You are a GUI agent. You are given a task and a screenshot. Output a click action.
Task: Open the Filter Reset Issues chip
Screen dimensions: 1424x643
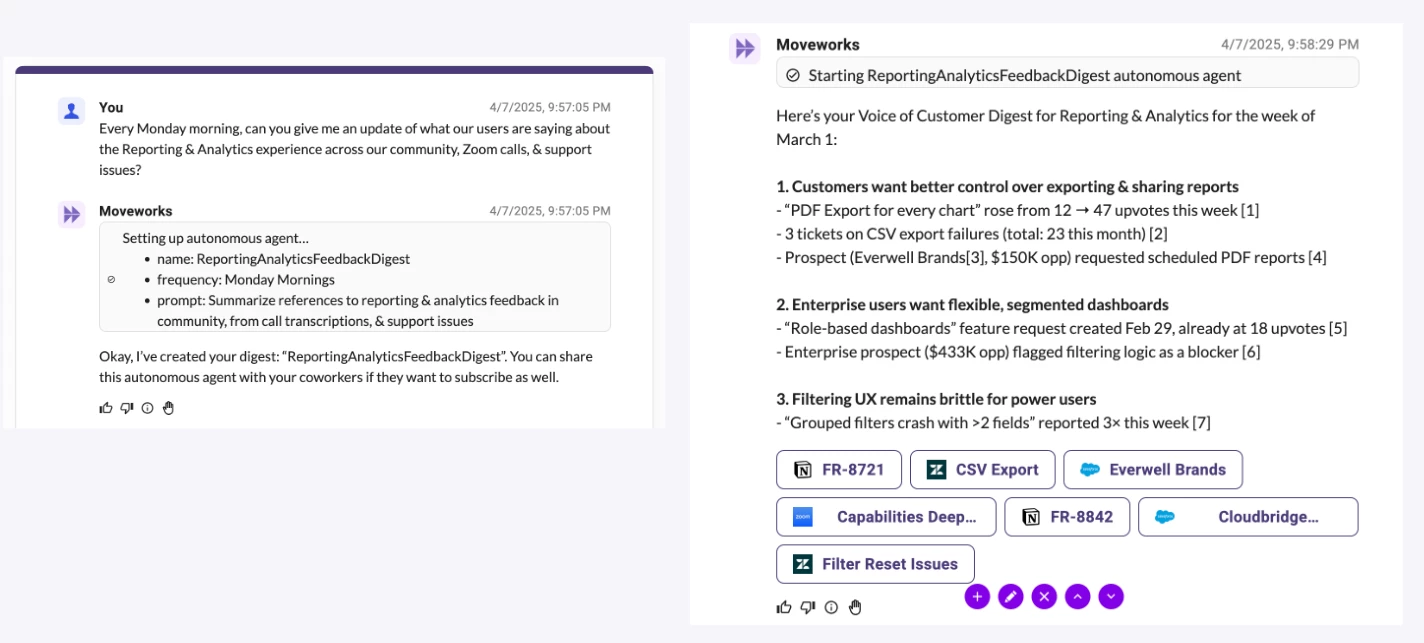click(x=875, y=564)
